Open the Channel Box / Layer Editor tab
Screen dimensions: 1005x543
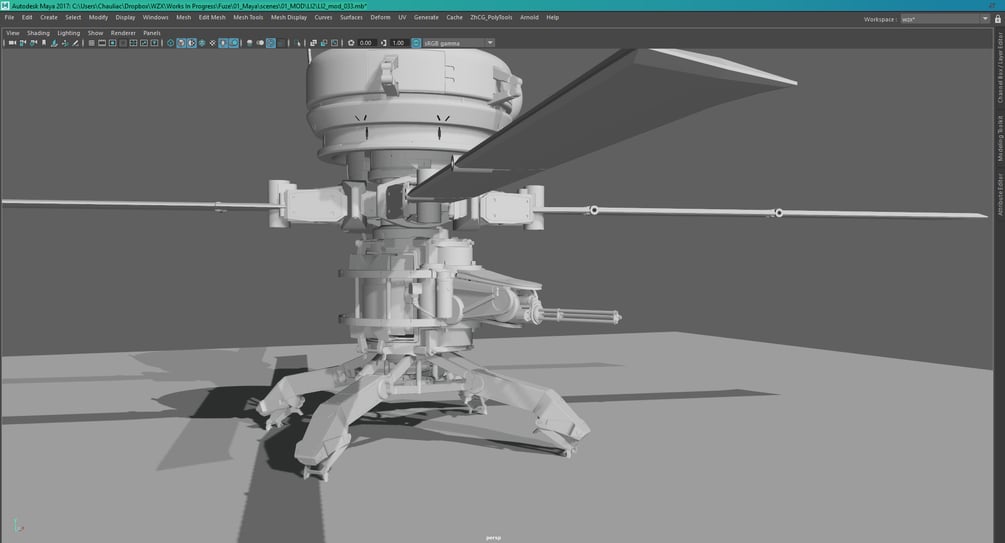(999, 67)
